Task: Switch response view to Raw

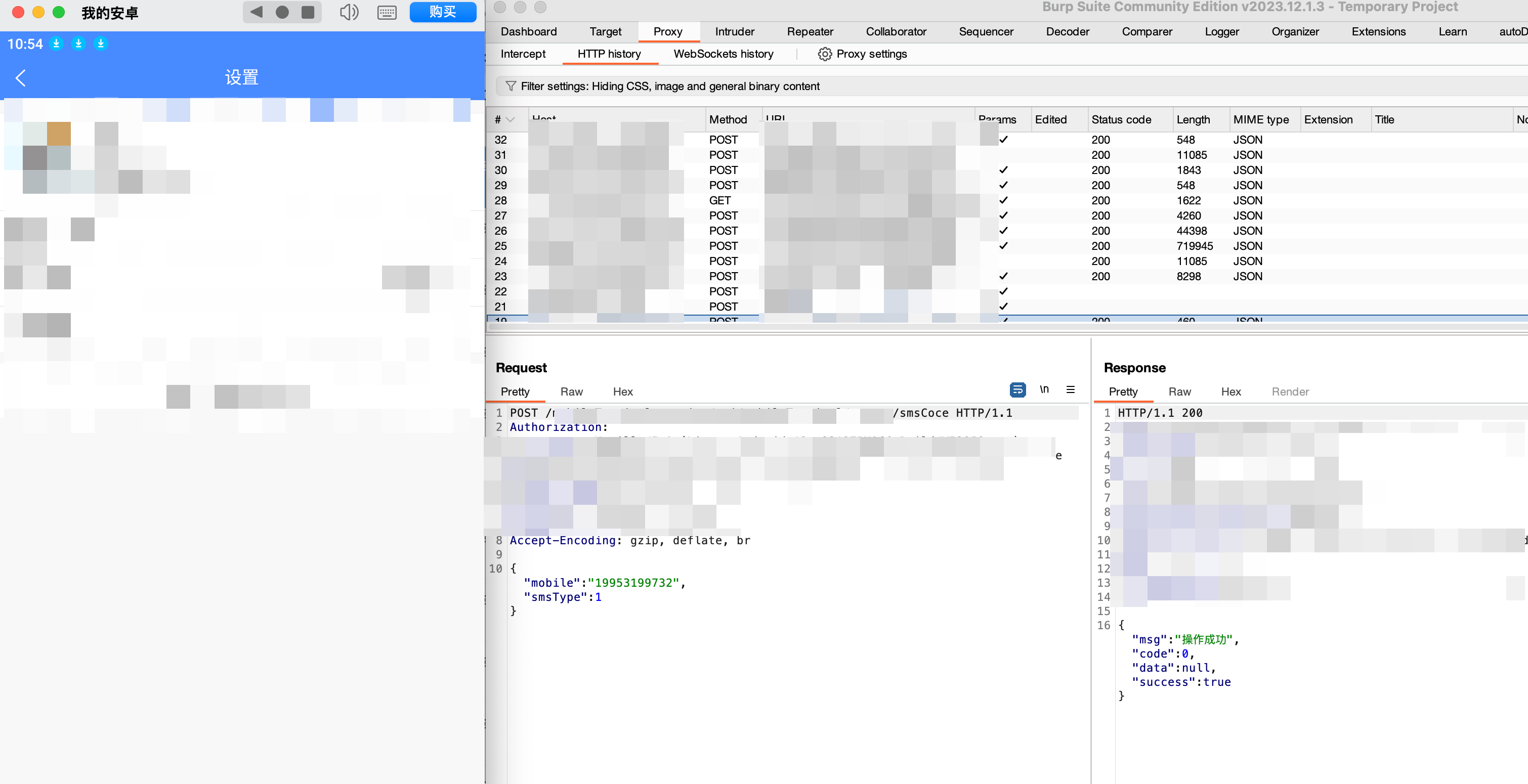Action: 1179,391
